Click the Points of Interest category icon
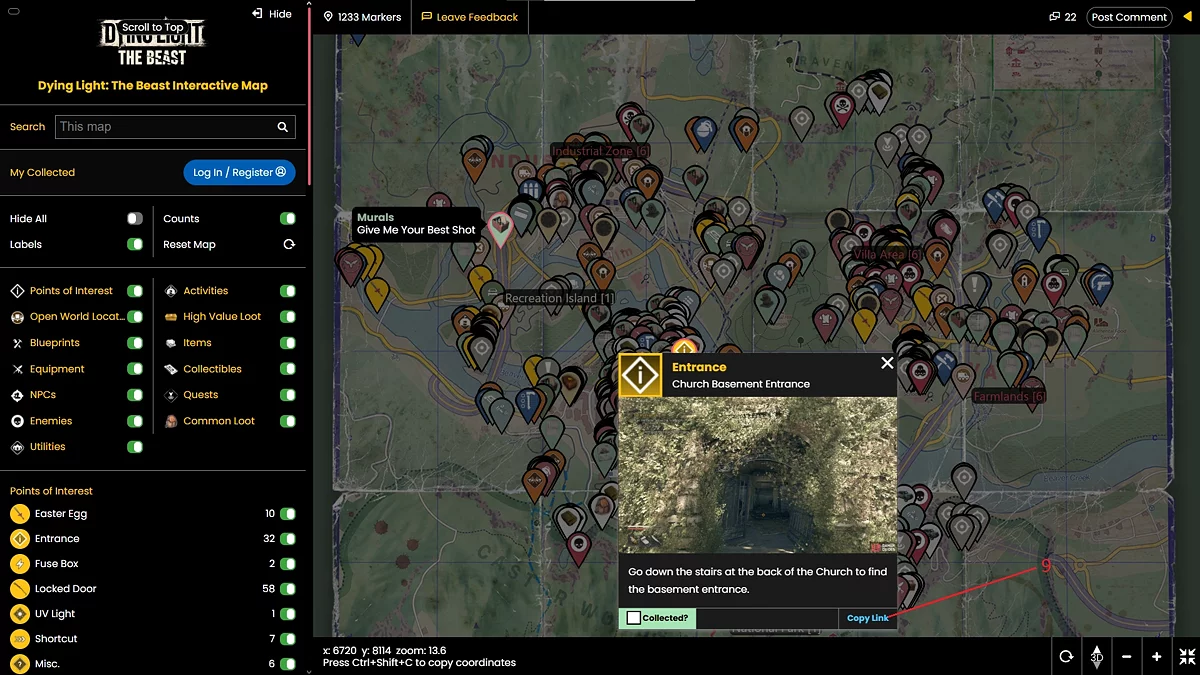Screen dimensions: 1200x675 (x=17, y=291)
